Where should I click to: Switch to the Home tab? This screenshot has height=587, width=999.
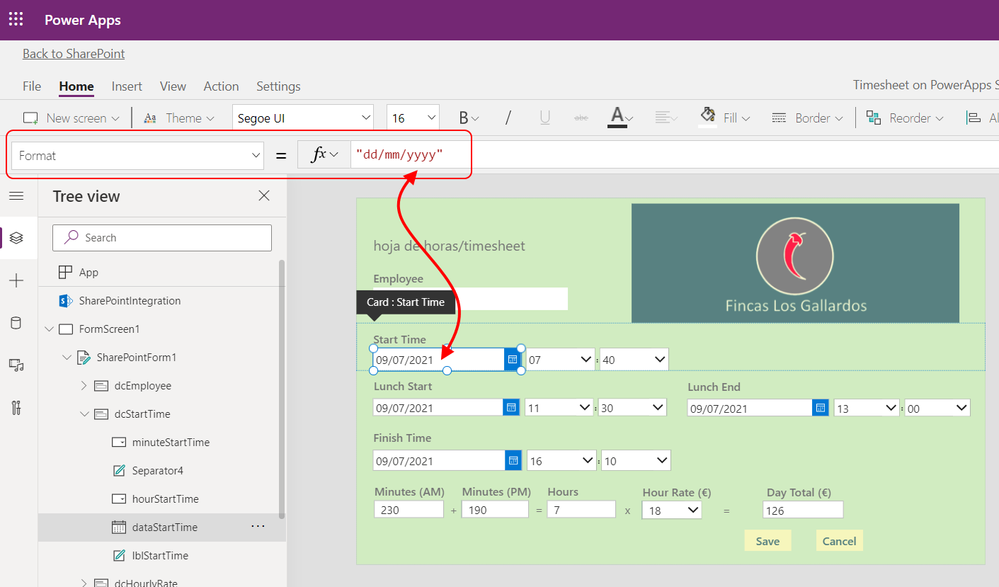(x=76, y=86)
